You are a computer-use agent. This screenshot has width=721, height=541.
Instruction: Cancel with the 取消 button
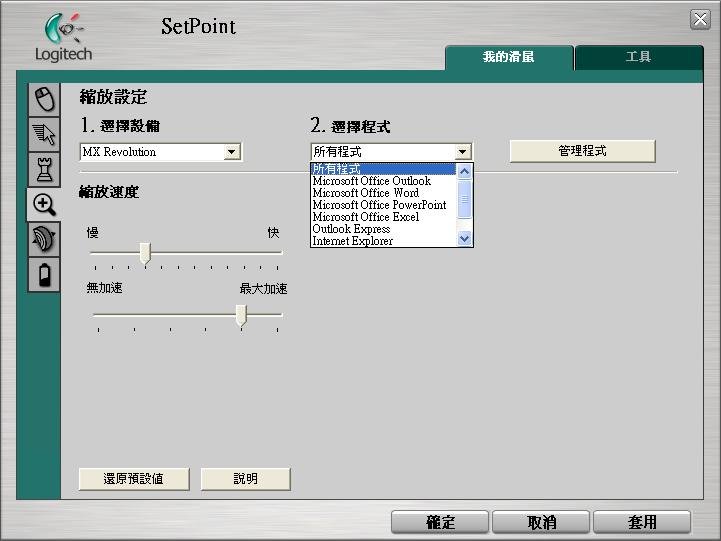click(541, 522)
